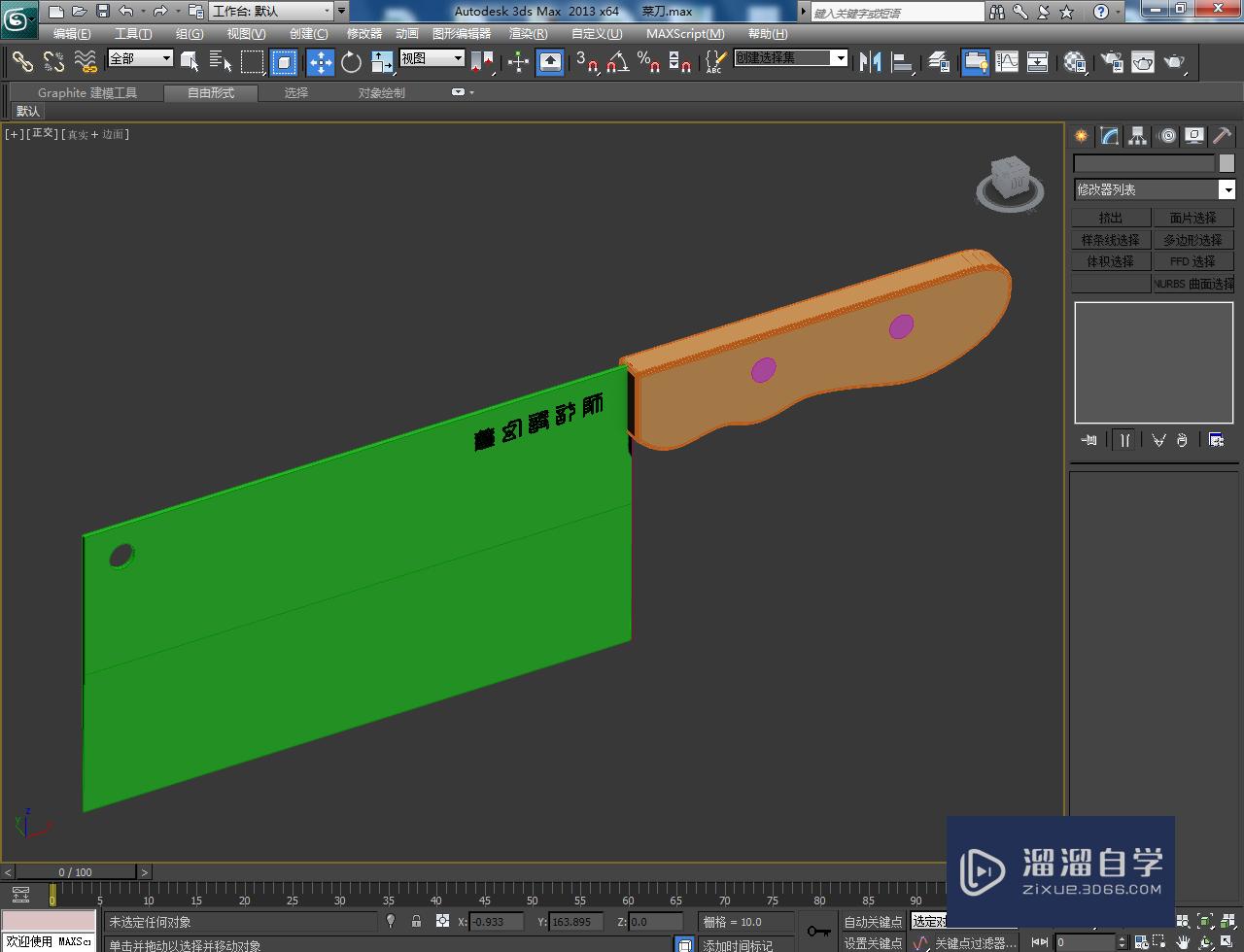The width and height of the screenshot is (1244, 952).
Task: Switch to the 对象绘制 ribbon tab
Action: [381, 93]
